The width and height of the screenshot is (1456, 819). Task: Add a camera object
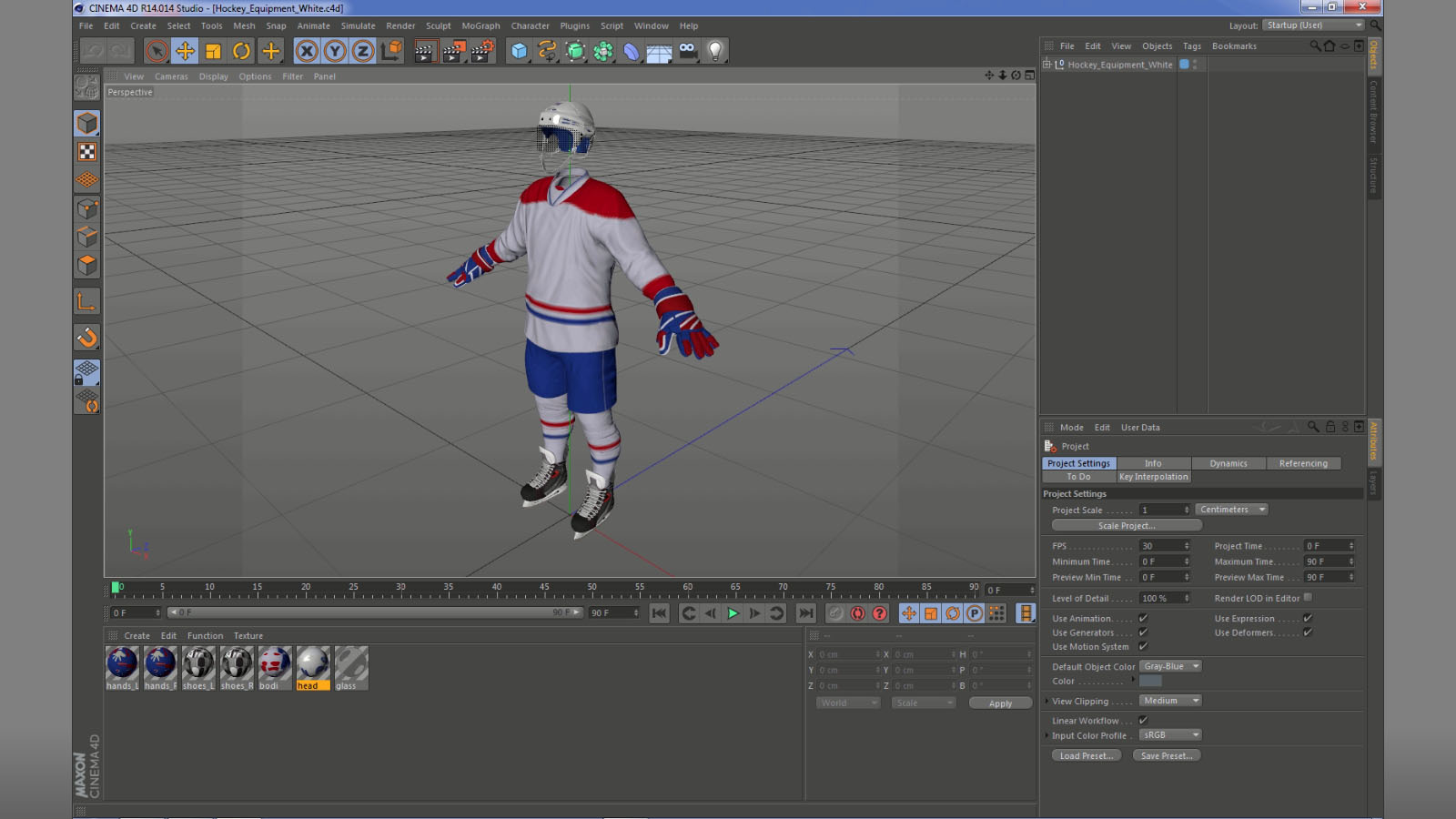point(688,51)
